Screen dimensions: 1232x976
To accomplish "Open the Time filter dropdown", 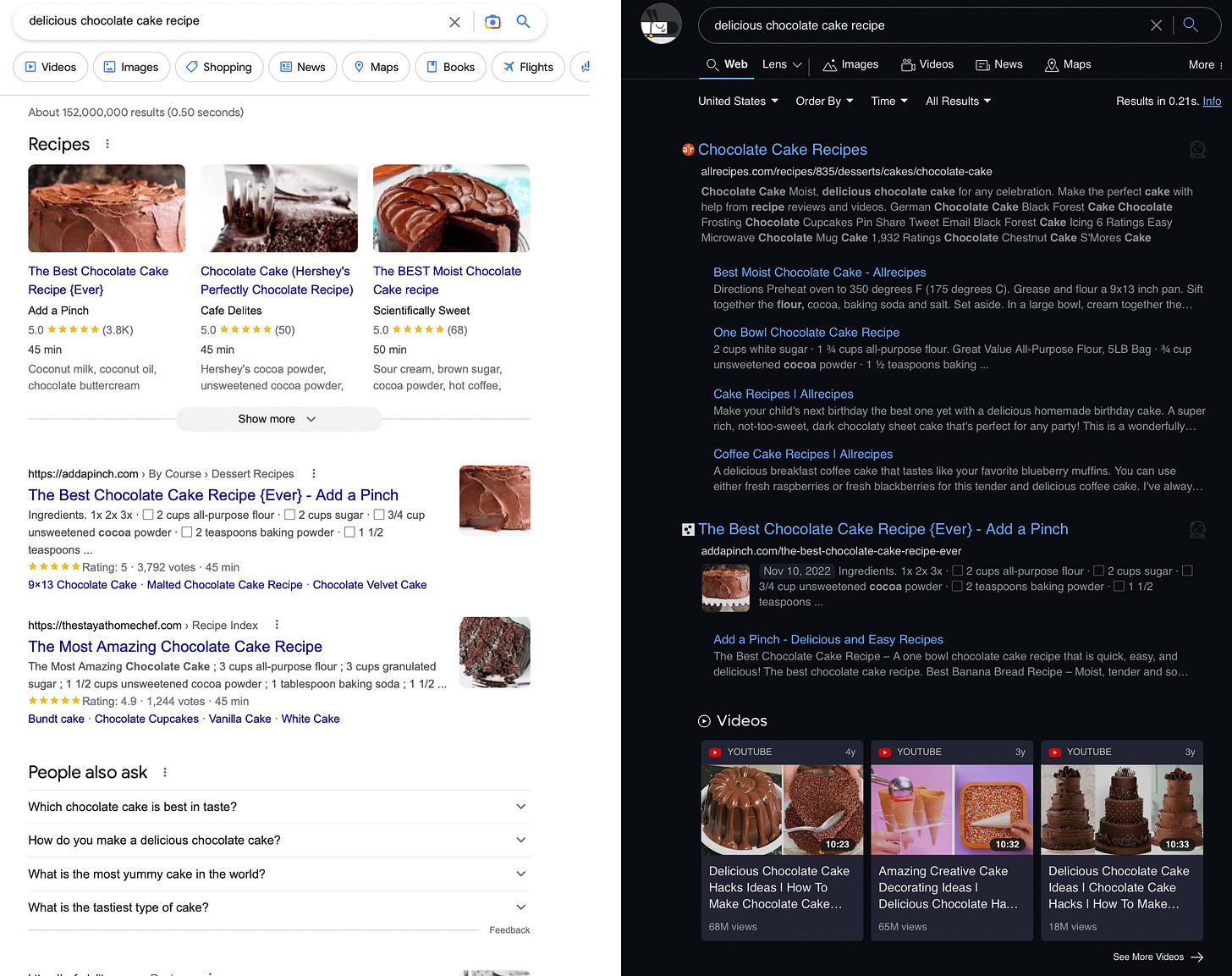I will tap(889, 101).
